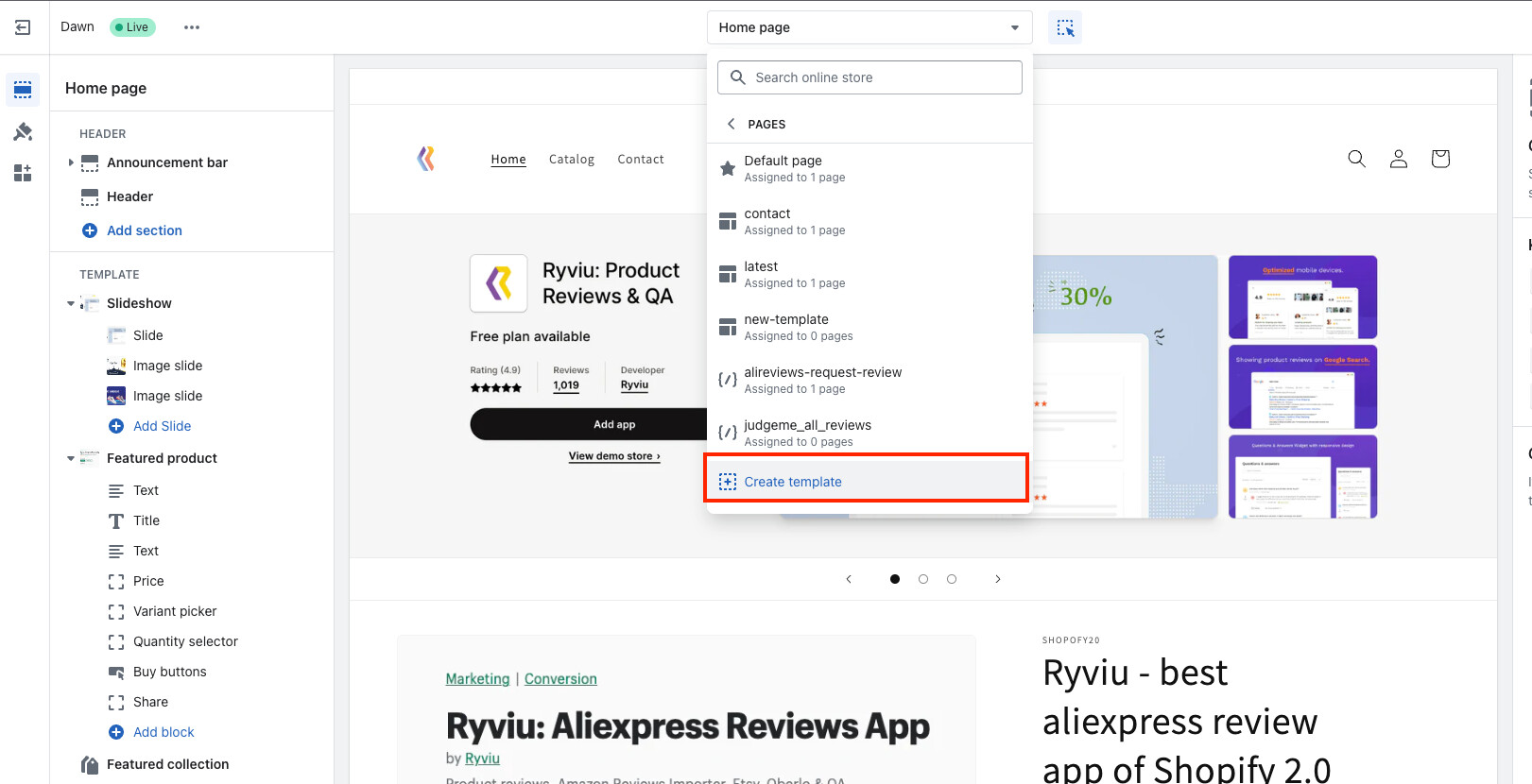Select the contact page template
The image size is (1532, 784).
869,222
